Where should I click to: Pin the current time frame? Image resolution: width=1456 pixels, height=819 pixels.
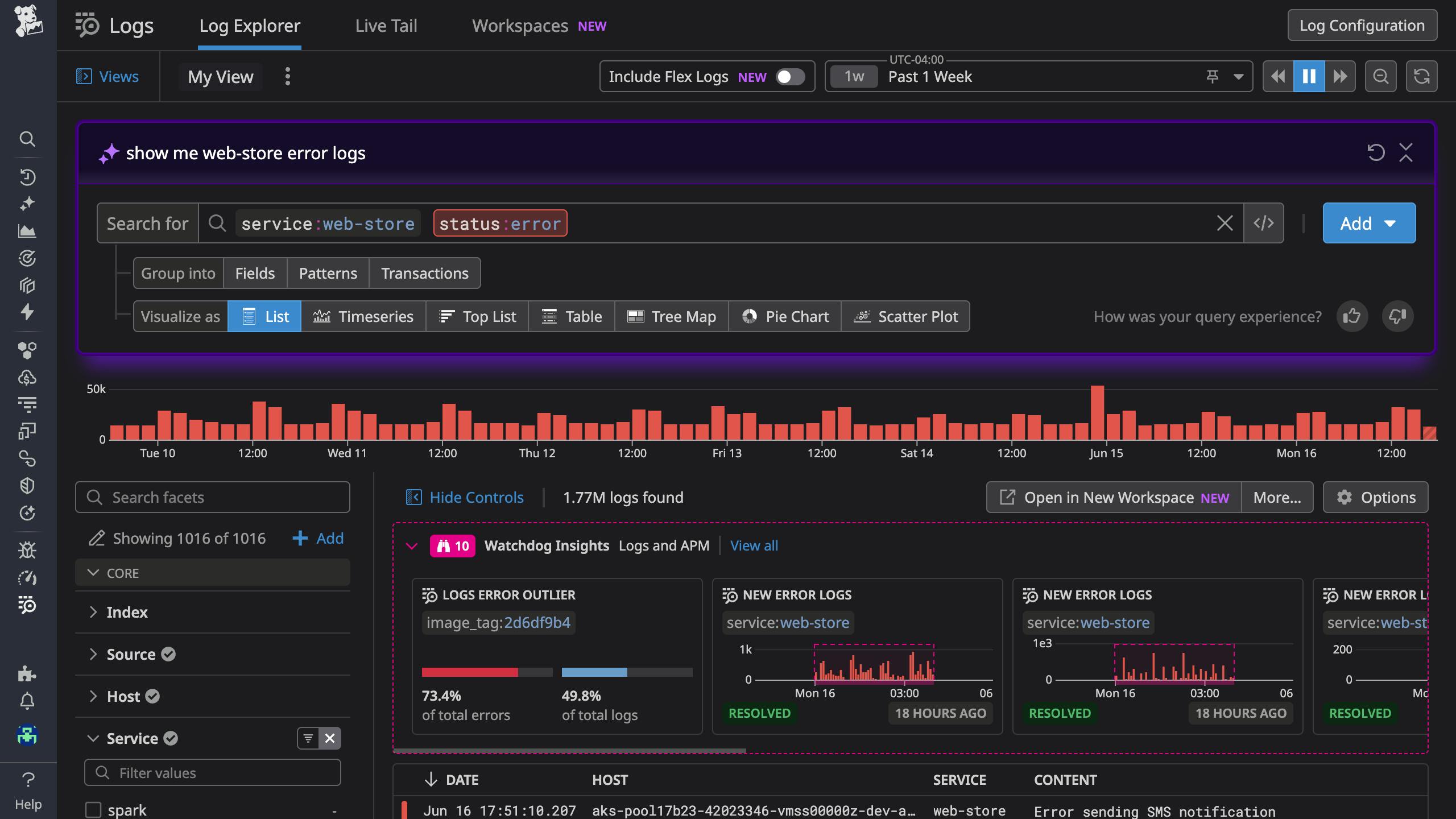point(1214,76)
